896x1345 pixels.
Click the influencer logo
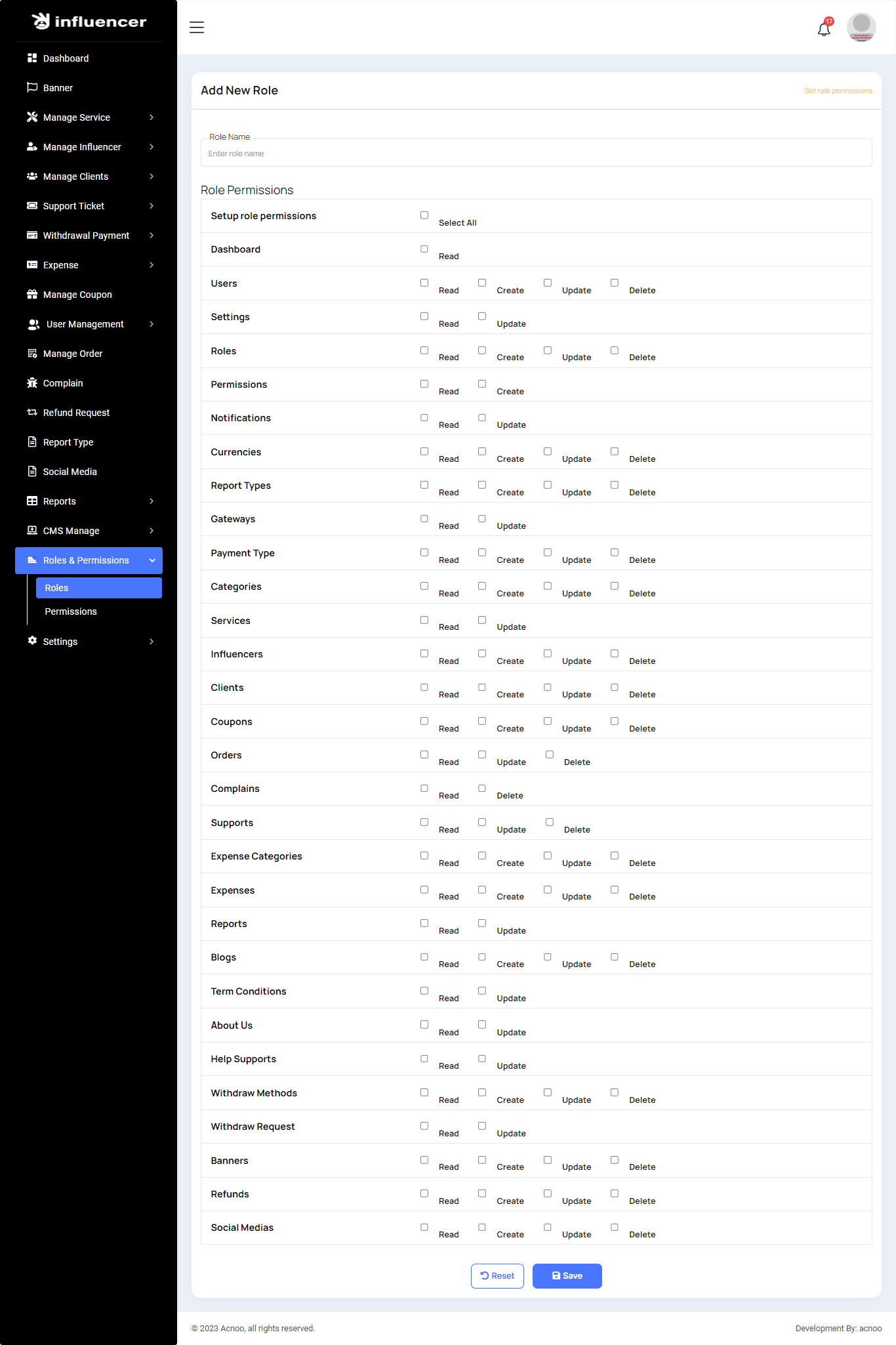click(89, 22)
